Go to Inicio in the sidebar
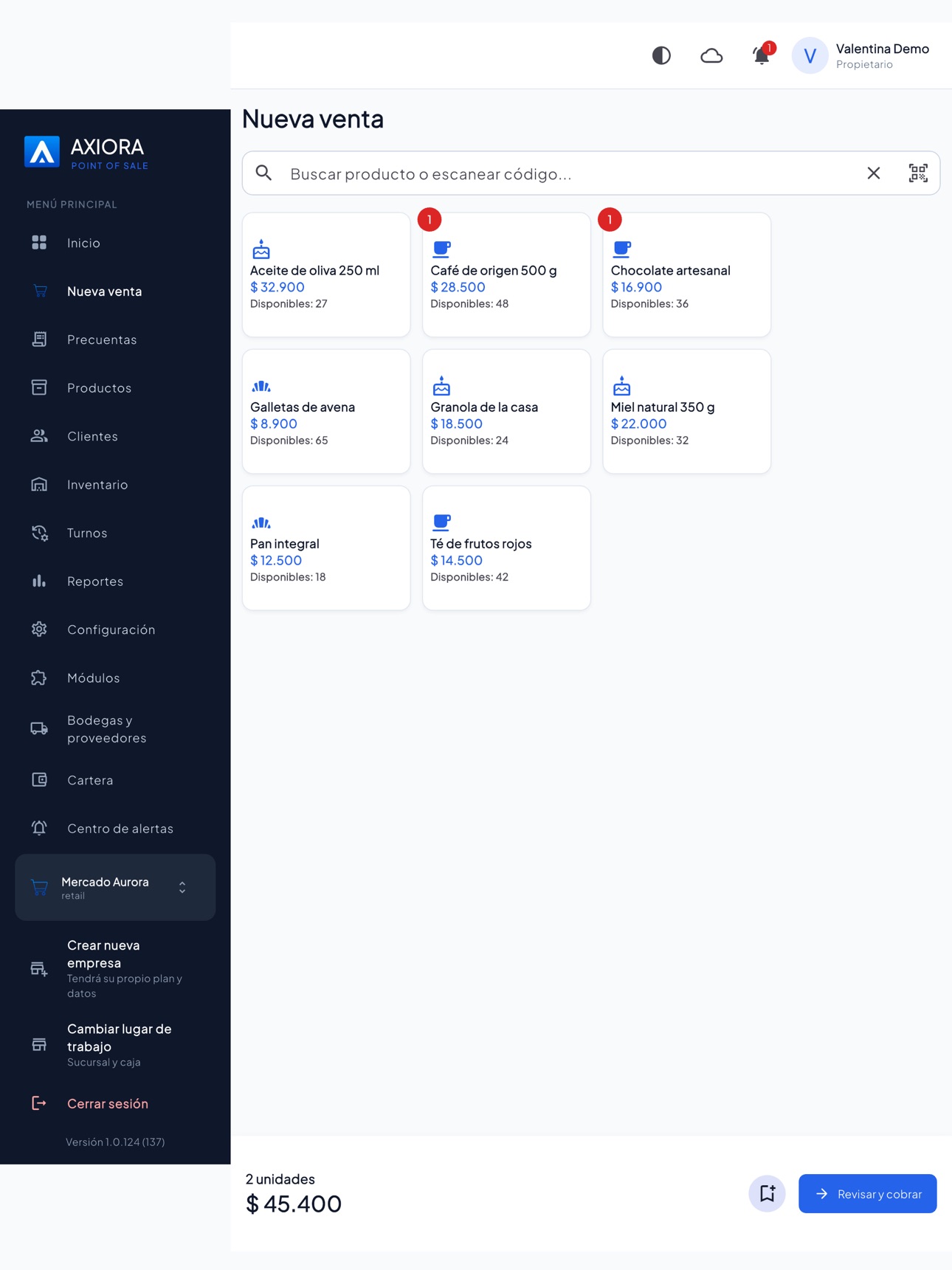This screenshot has width=952, height=1270. click(115, 243)
